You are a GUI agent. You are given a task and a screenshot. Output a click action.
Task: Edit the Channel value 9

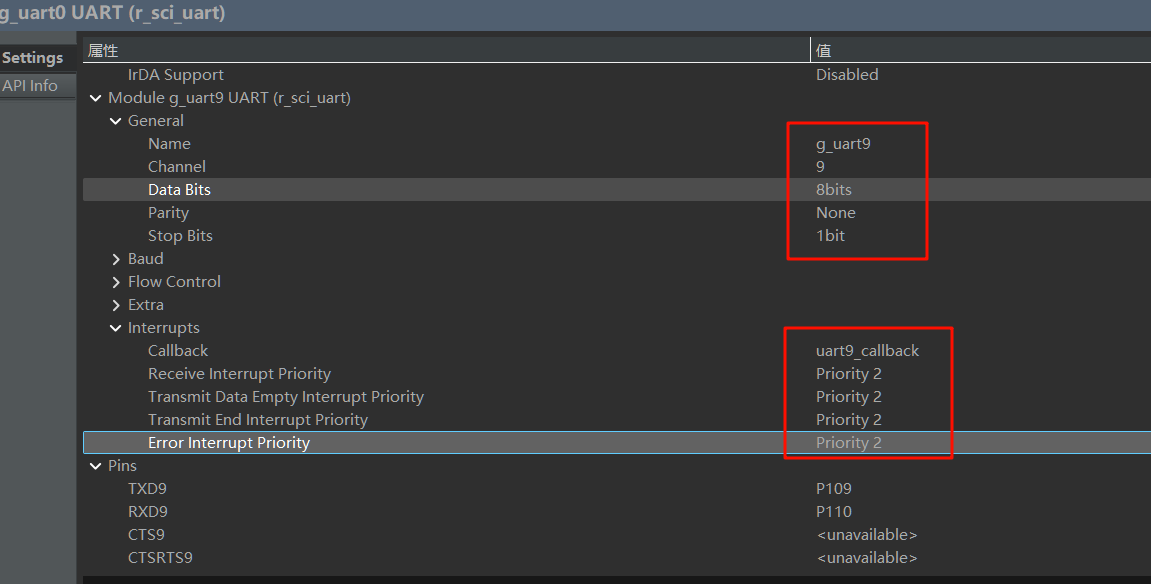(x=820, y=167)
